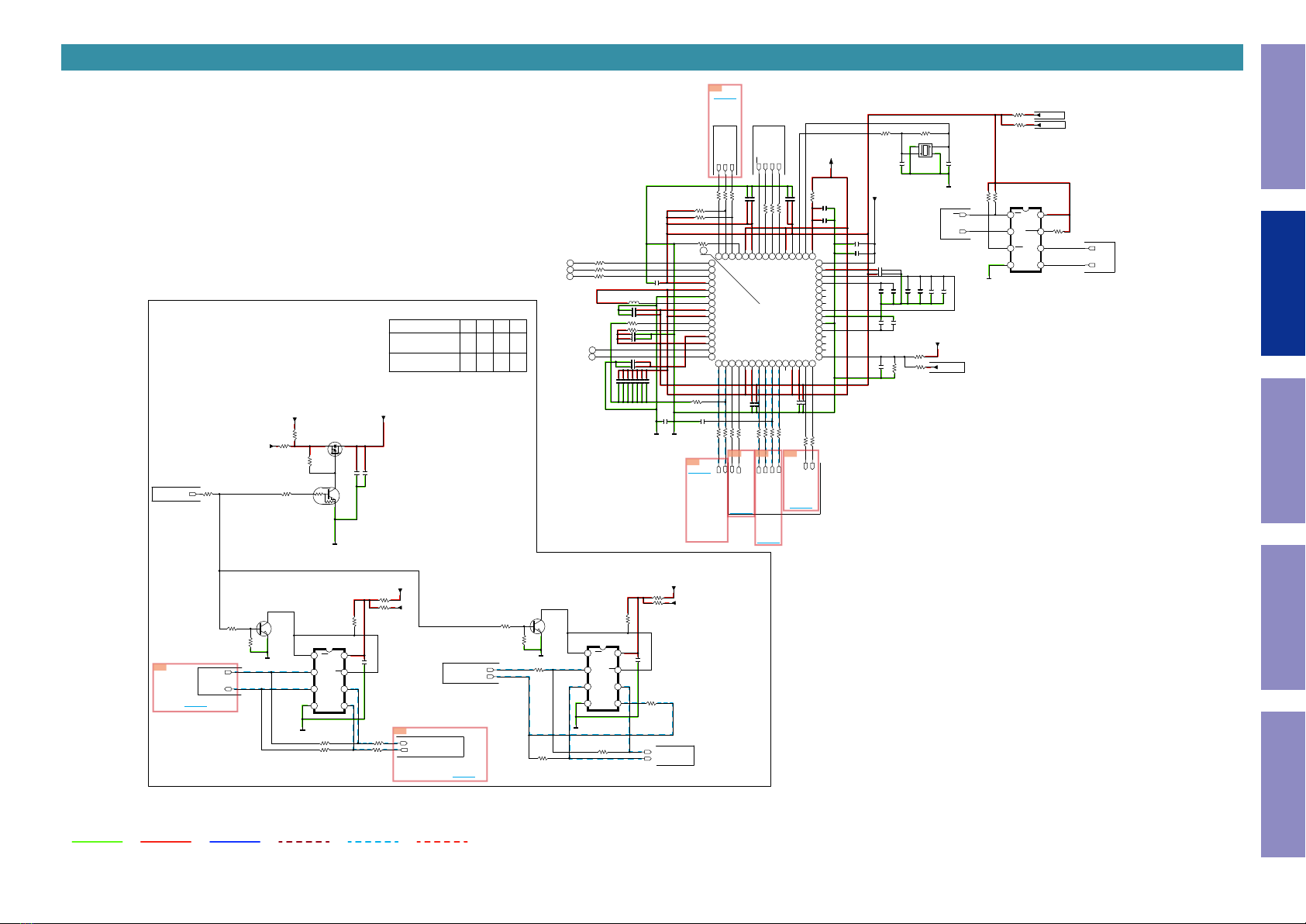Viewport: 1306px width, 924px height.
Task: Click the empty table inside the boxed section
Action: click(x=458, y=345)
